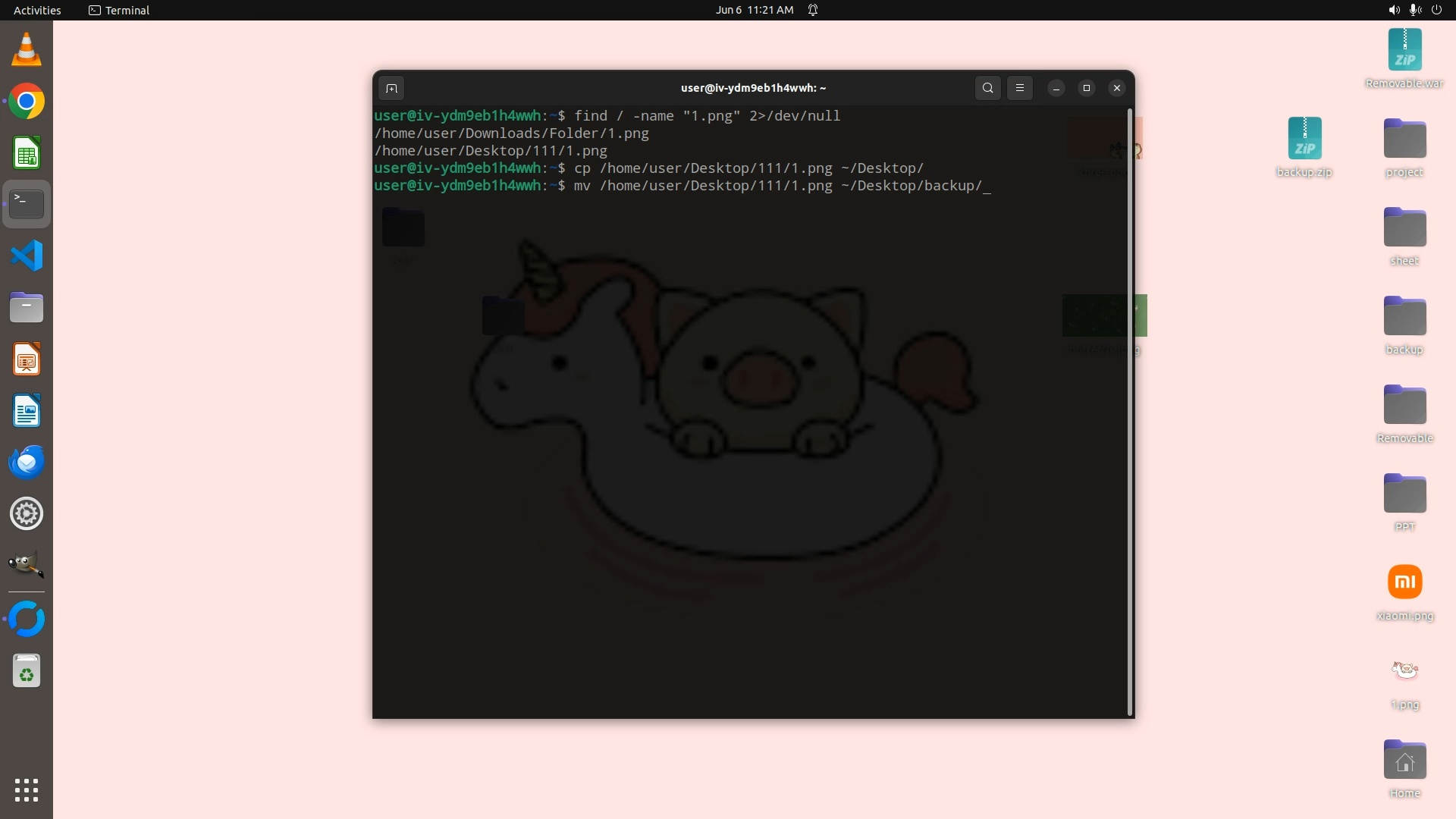Open system volume and power menu
Screen dimensions: 1456x819
point(1414,10)
